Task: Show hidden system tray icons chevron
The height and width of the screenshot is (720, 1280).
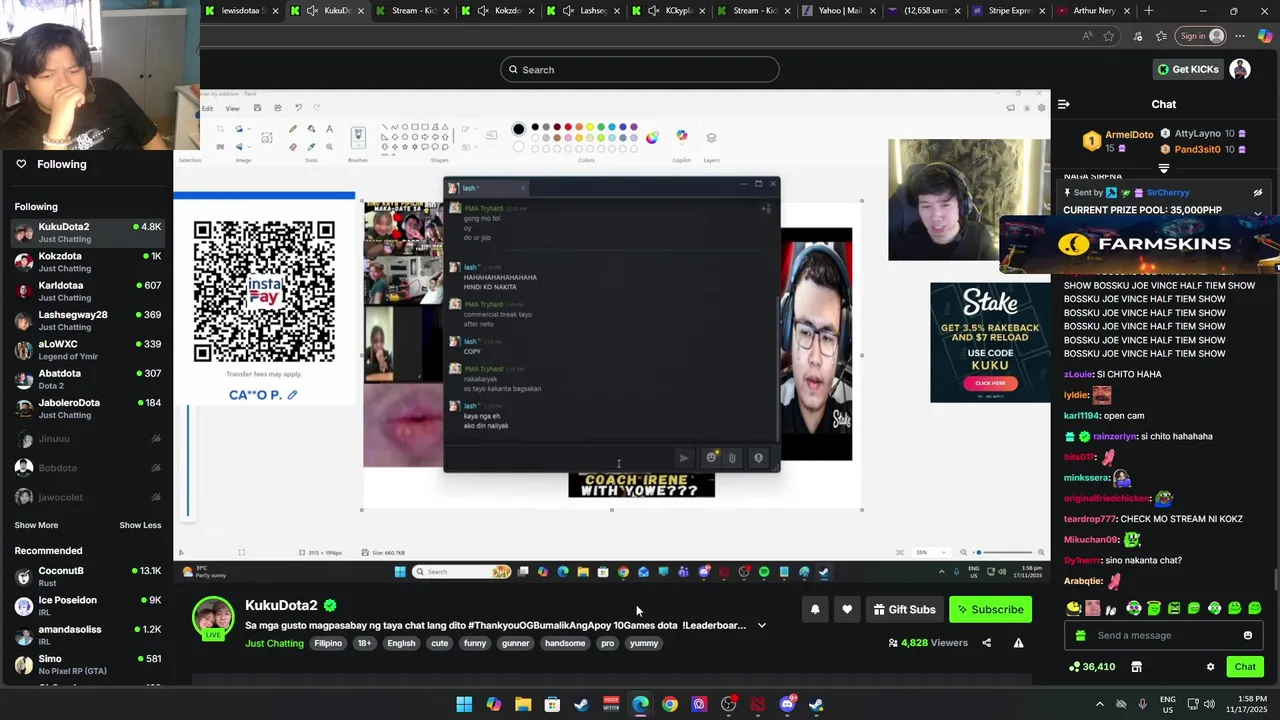Action: tap(1100, 704)
